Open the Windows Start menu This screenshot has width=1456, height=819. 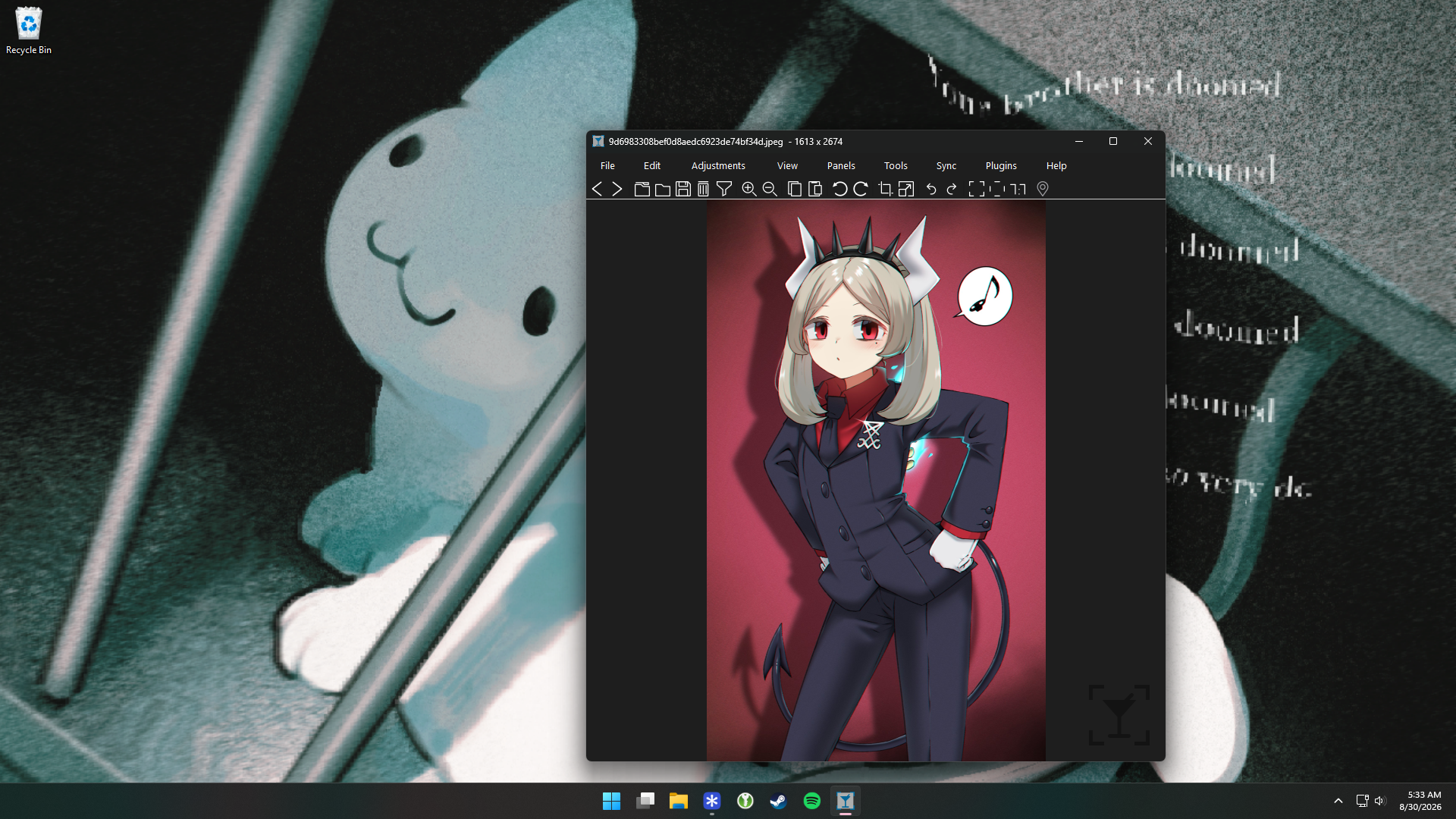[x=611, y=801]
